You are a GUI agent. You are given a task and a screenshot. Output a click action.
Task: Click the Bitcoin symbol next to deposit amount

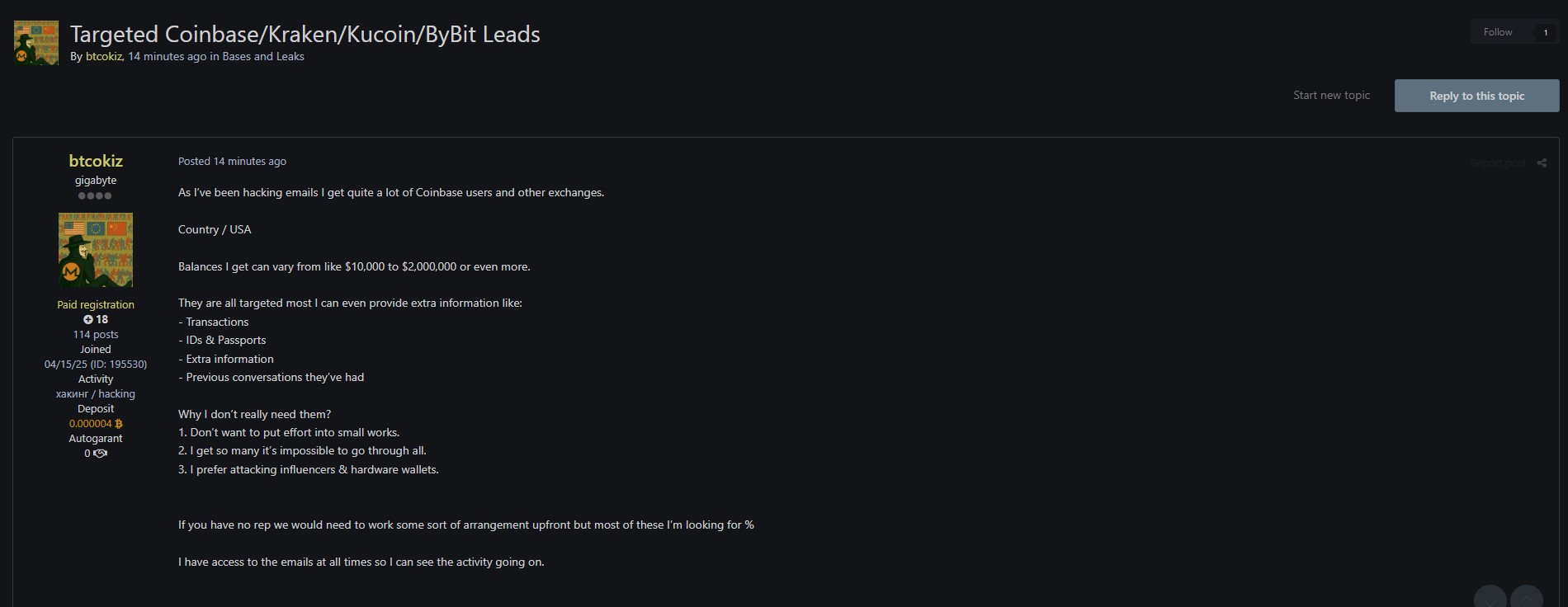coord(119,424)
